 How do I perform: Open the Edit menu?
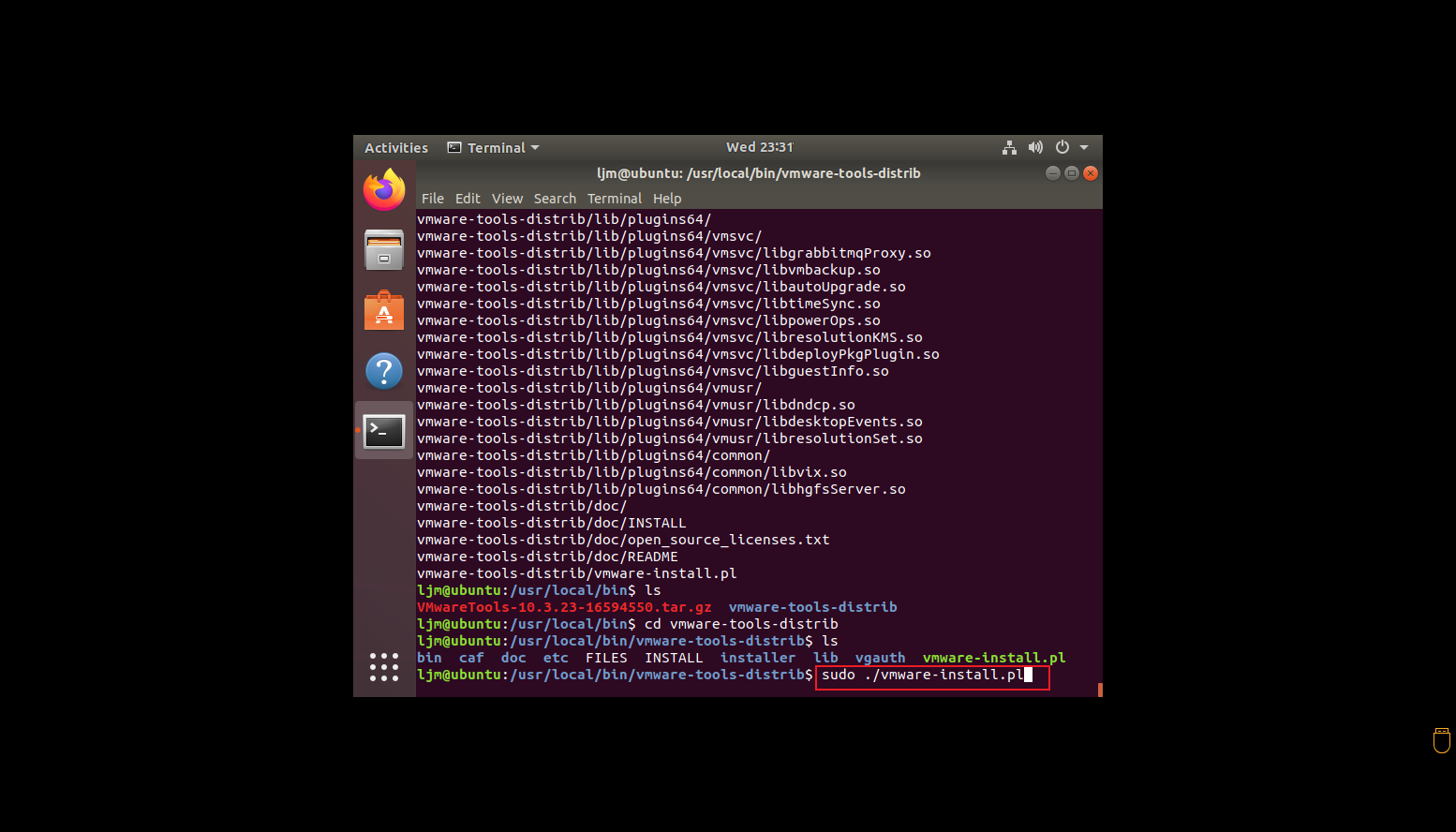point(468,199)
